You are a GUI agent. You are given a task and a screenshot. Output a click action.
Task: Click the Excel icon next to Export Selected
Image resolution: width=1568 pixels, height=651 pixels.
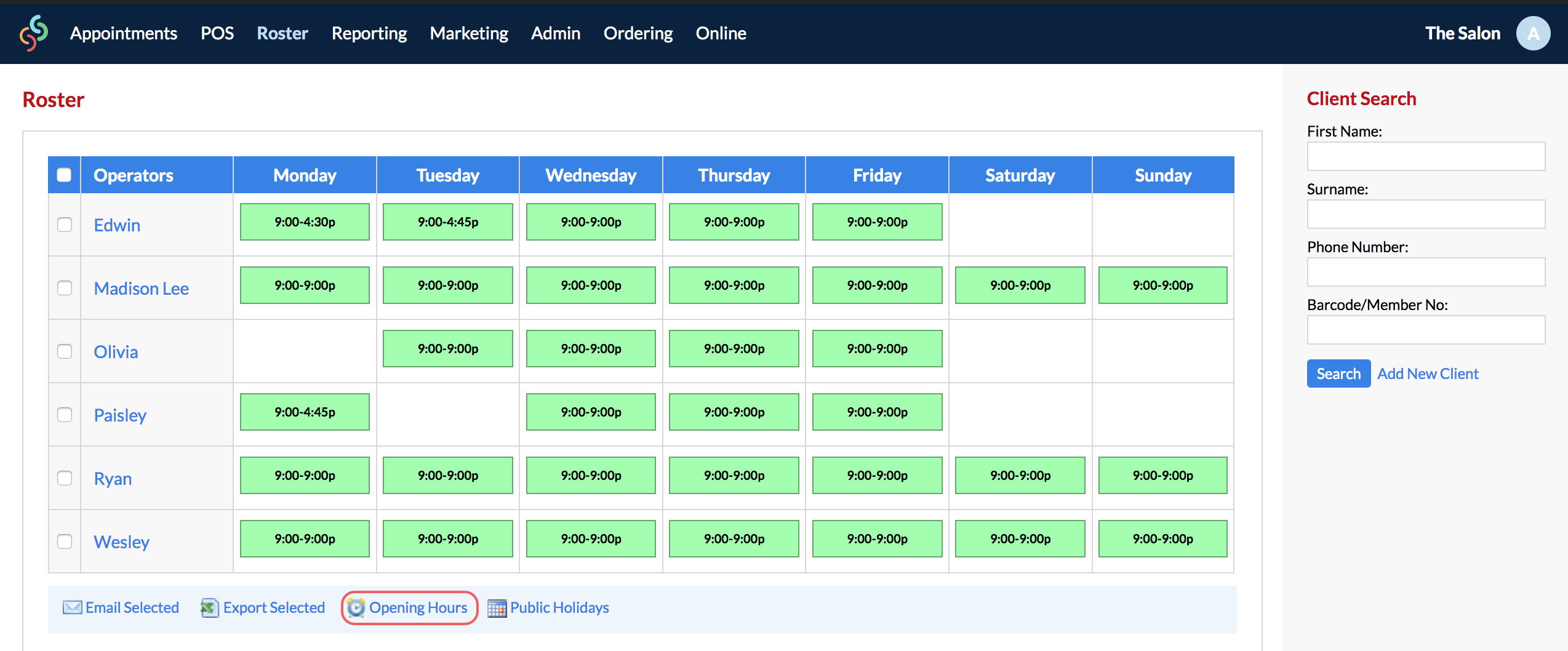[x=210, y=607]
